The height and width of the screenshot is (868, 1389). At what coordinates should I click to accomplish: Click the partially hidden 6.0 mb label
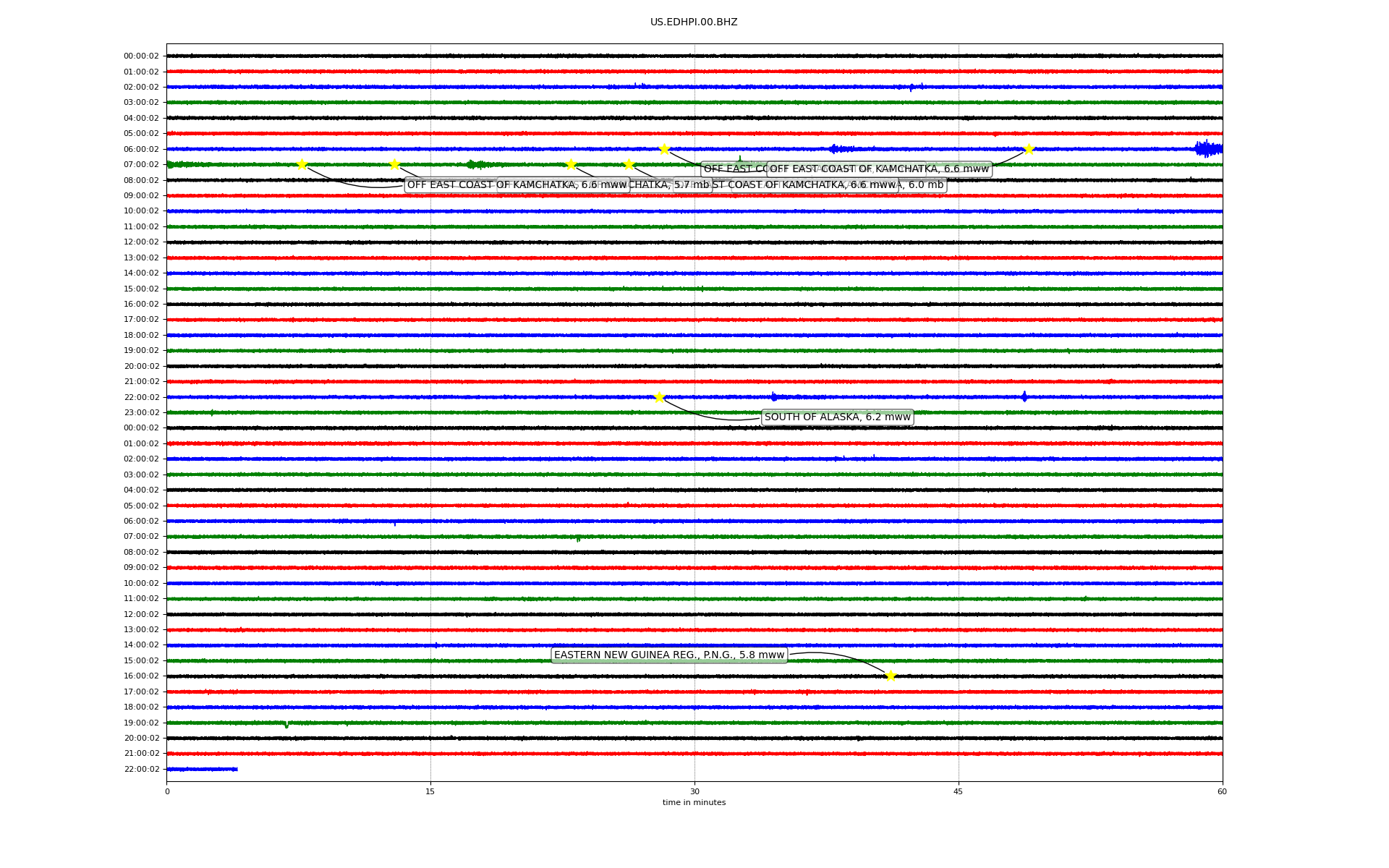(x=923, y=185)
